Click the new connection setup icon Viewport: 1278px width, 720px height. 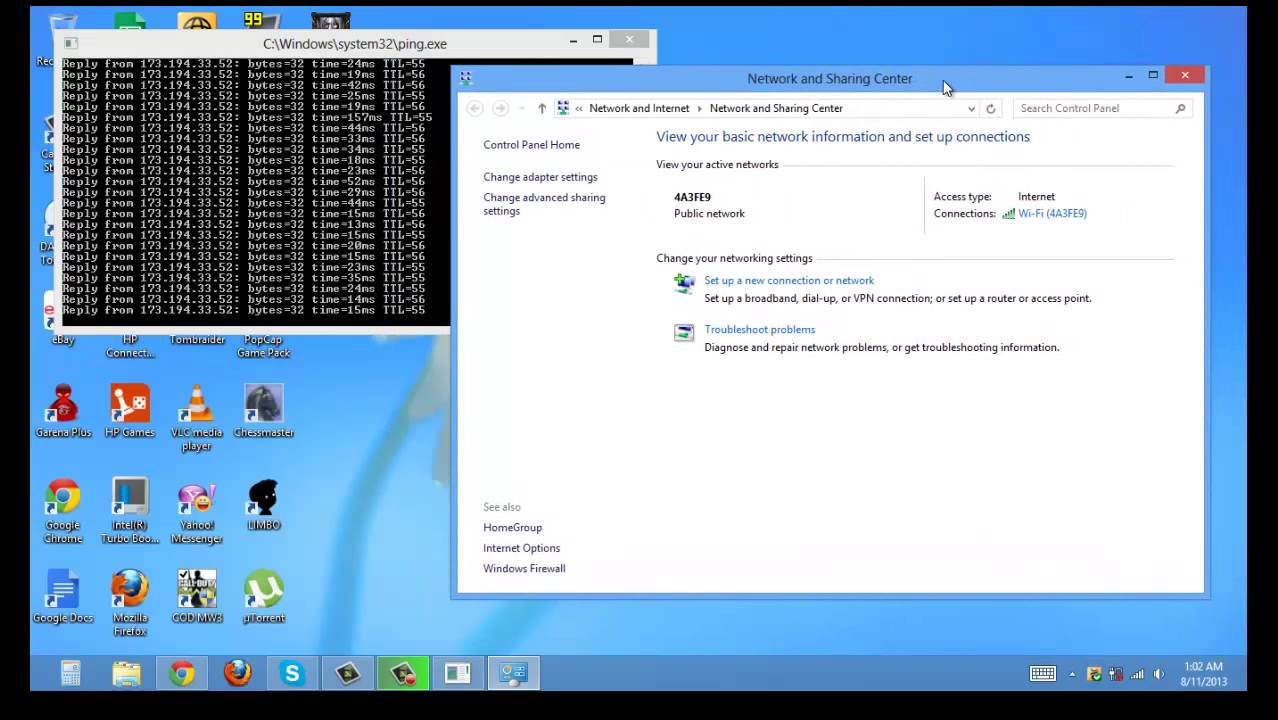coord(684,284)
